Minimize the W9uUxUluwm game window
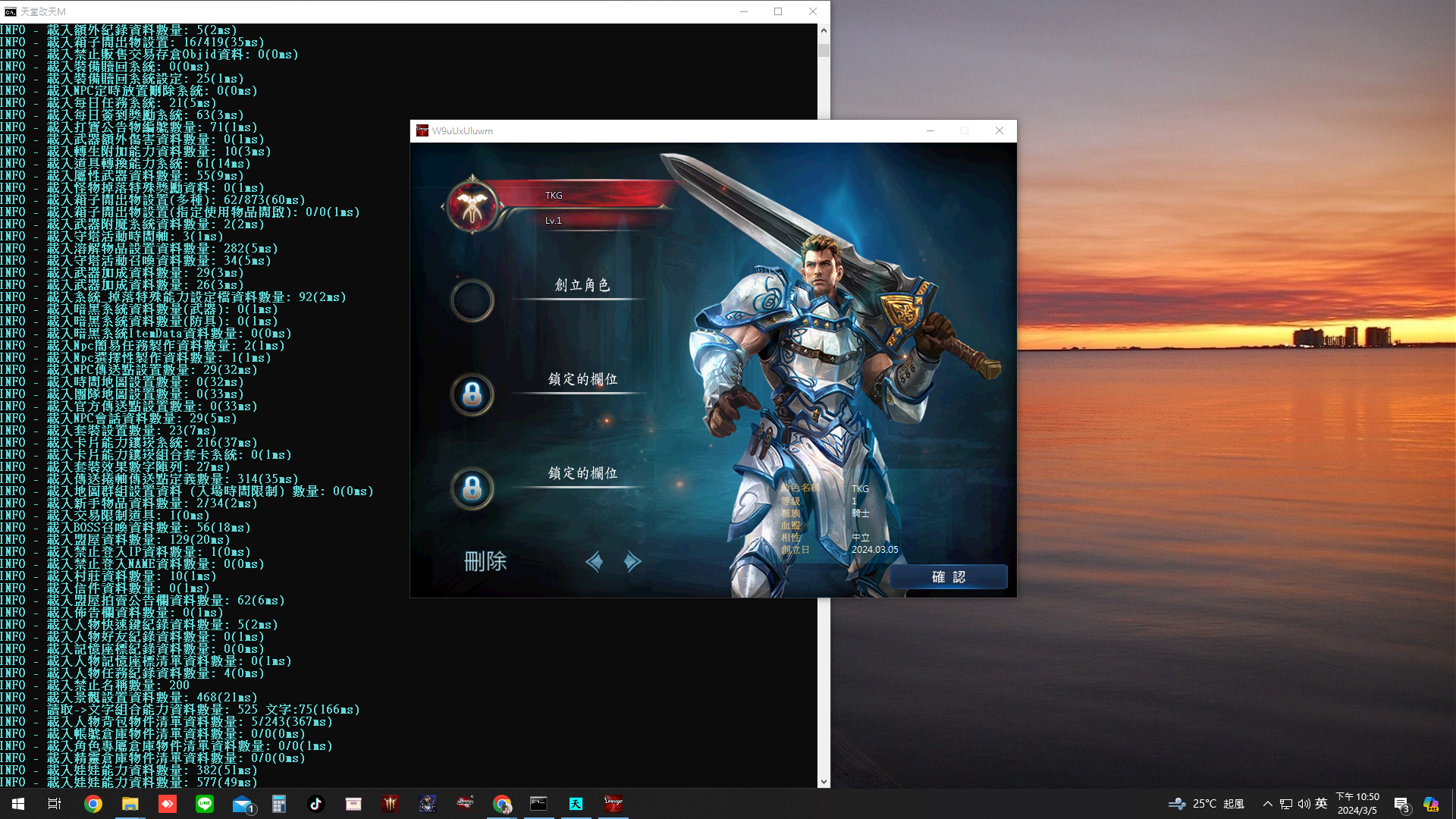Viewport: 1456px width, 819px height. pos(930,130)
